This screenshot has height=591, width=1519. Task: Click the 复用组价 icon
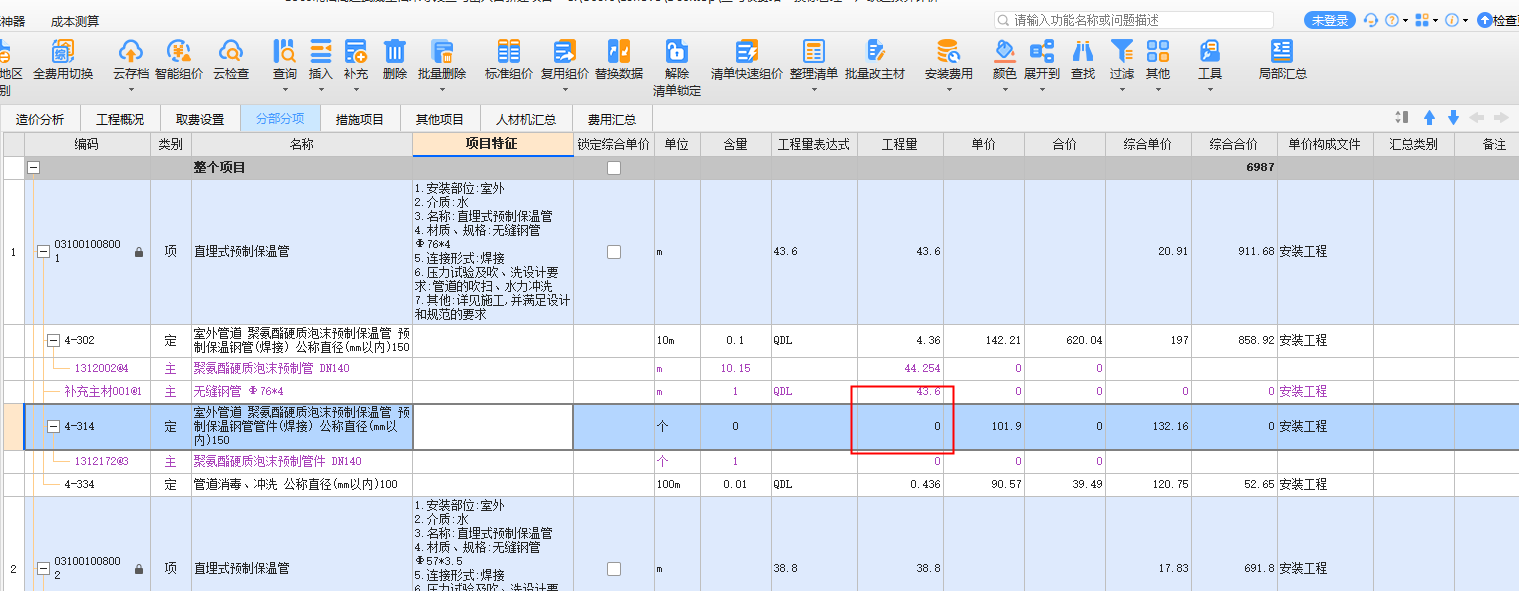(x=564, y=52)
